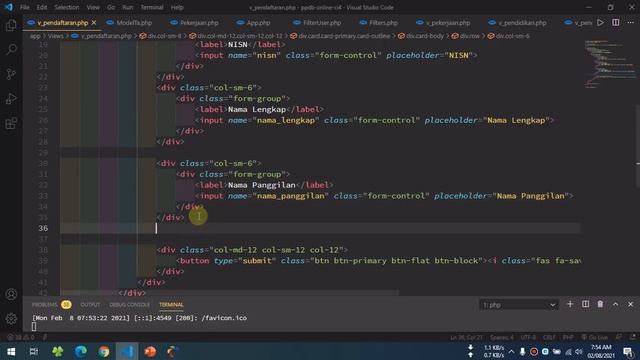Viewport: 640px width, 360px height.
Task: Open the editor More Actions ellipsis
Action: [631, 23]
